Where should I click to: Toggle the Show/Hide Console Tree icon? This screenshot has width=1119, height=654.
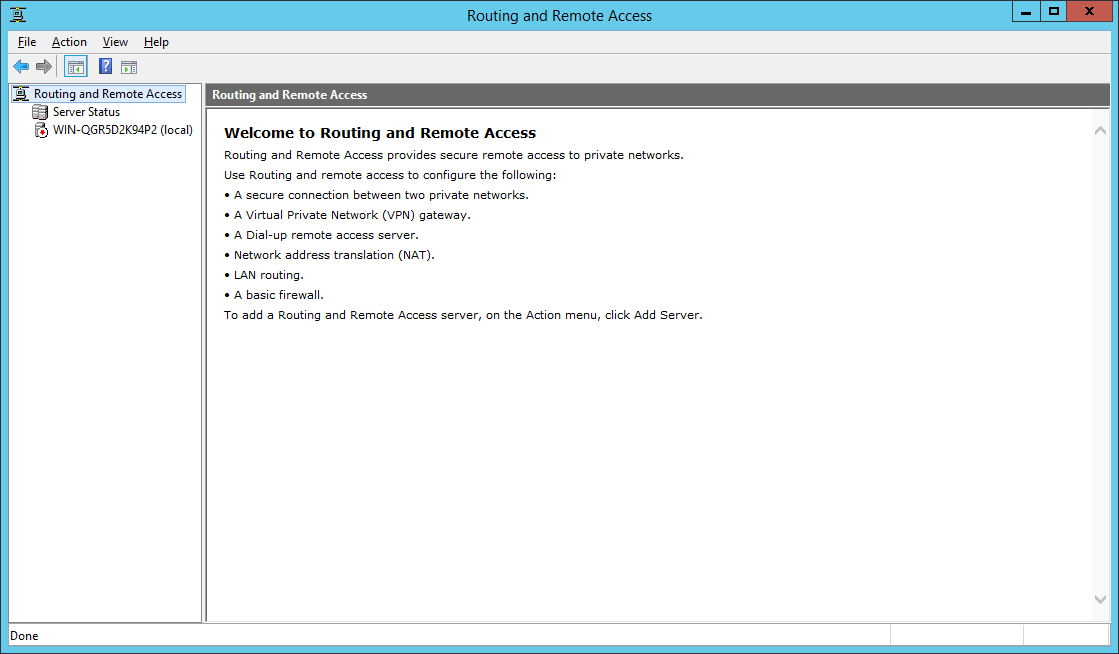[76, 67]
